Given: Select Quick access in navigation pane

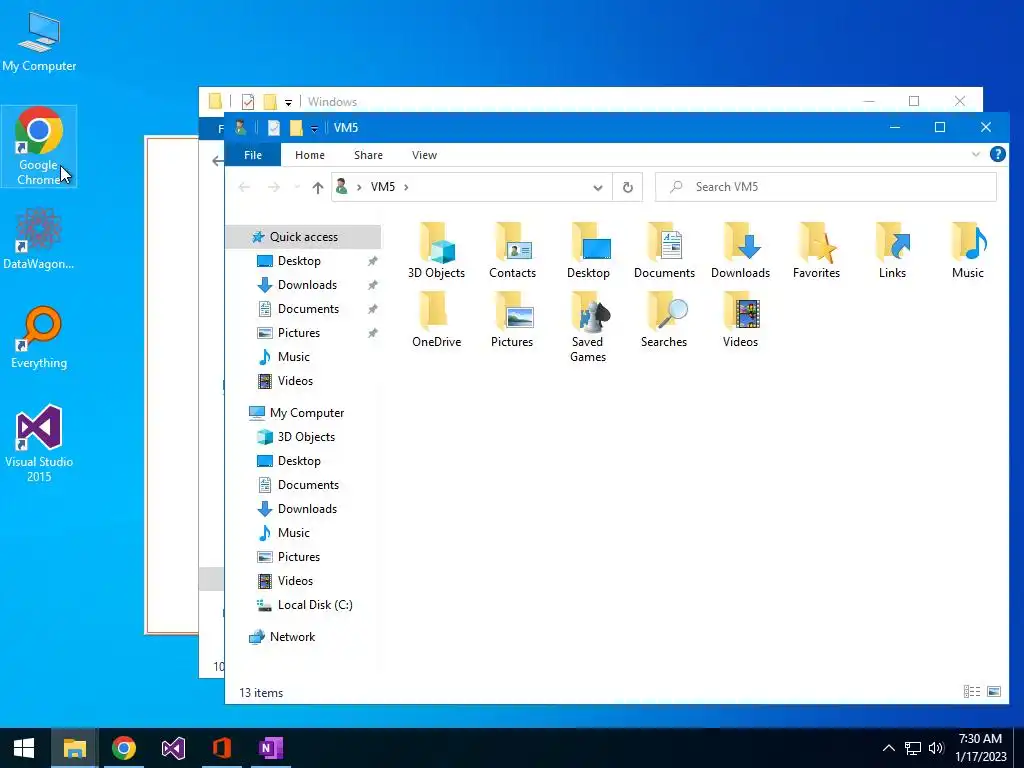Looking at the screenshot, I should (304, 237).
